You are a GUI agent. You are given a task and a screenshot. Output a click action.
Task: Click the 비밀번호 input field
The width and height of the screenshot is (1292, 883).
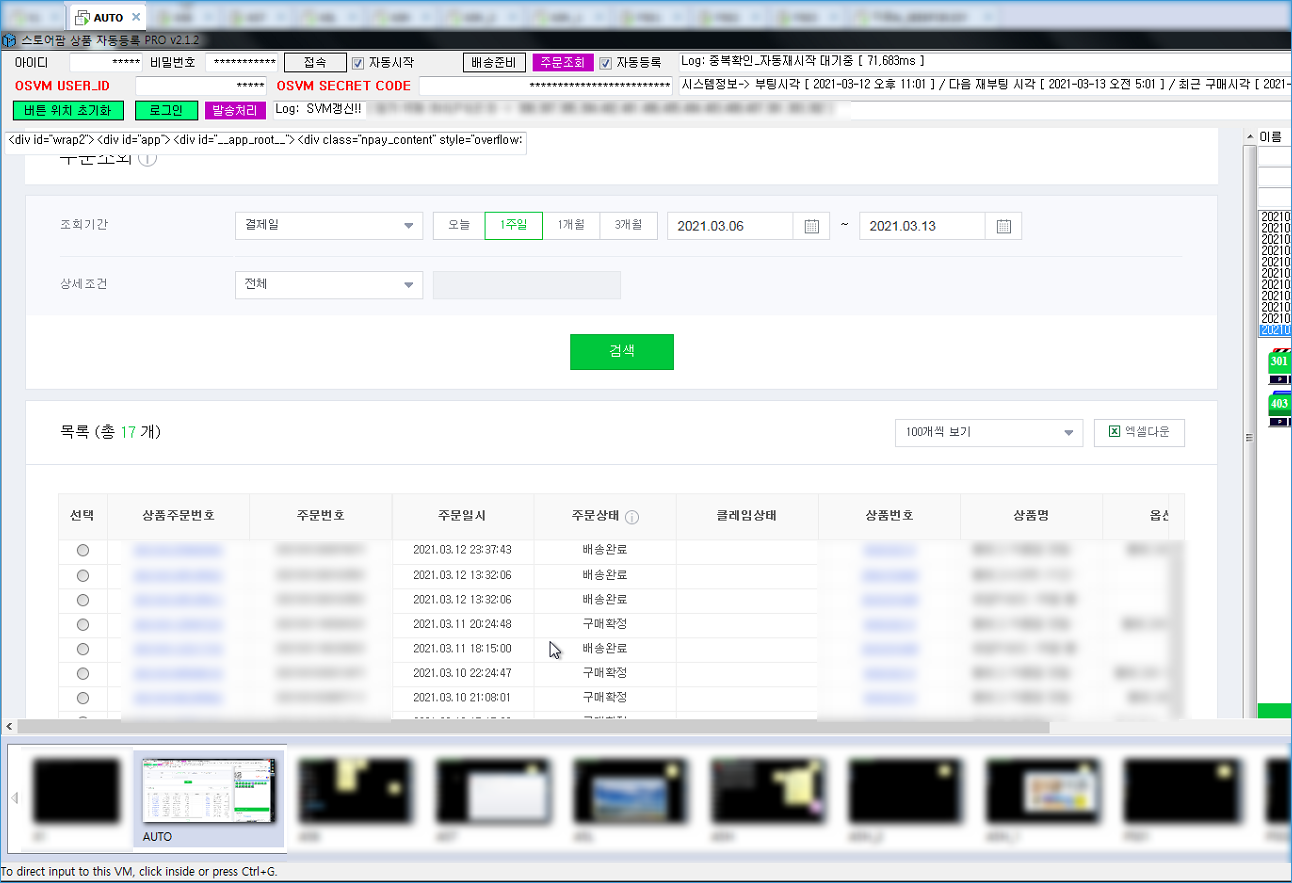241,63
